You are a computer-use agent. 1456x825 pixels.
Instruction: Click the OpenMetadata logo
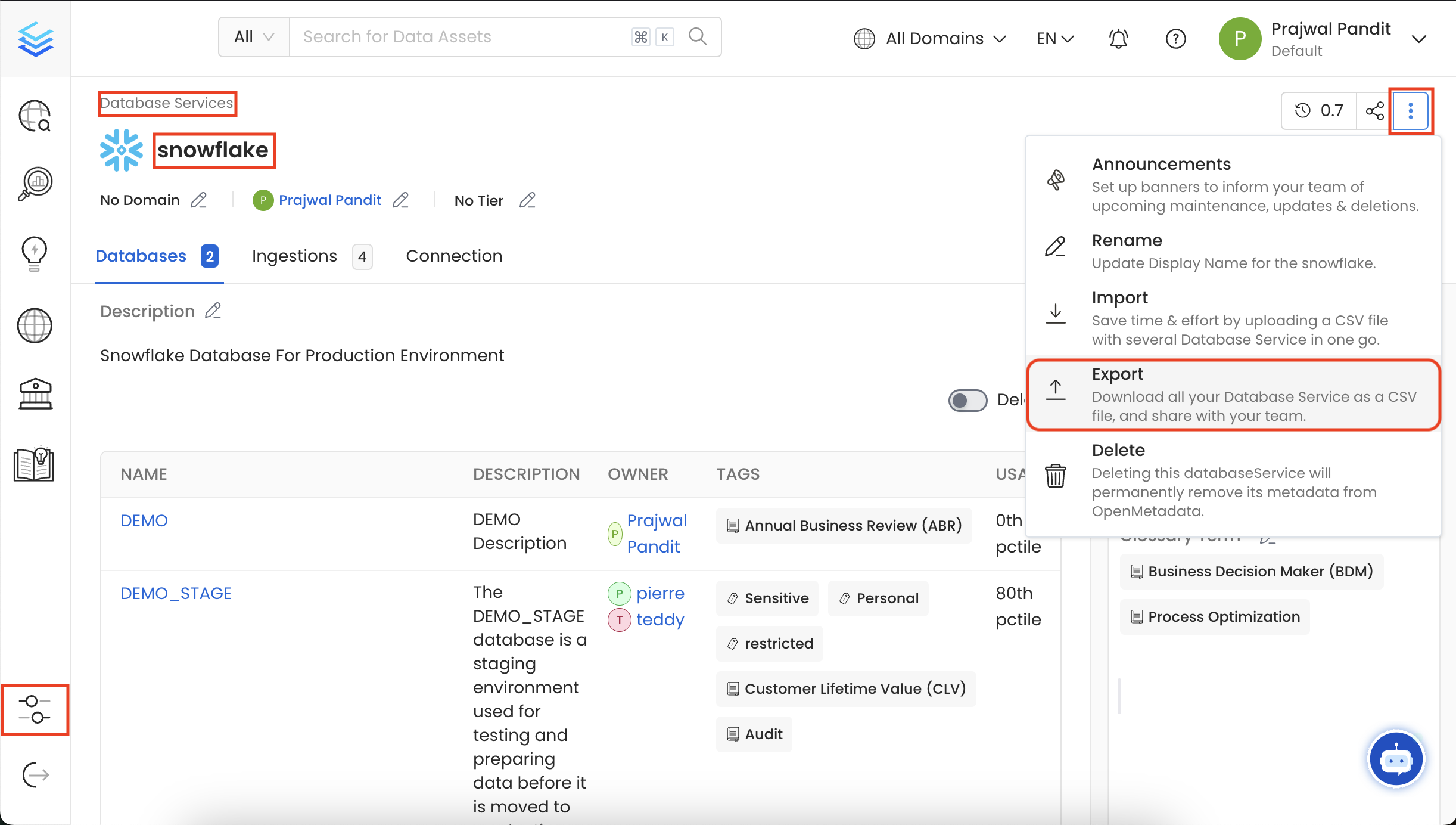(35, 38)
